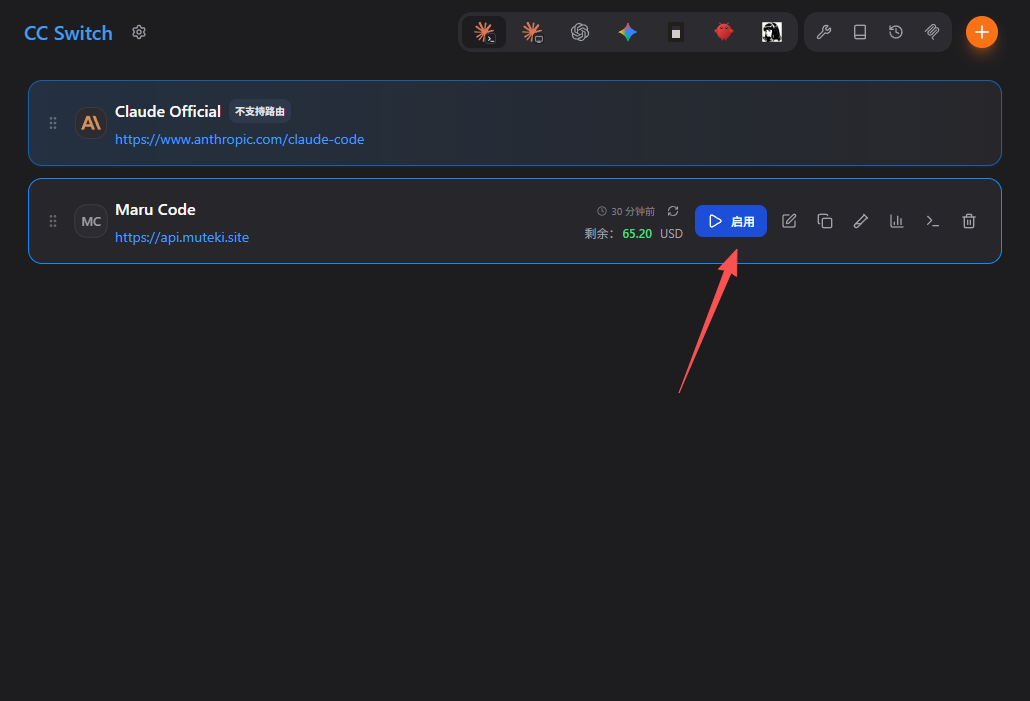Add a new provider with the orange plus button

pyautogui.click(x=982, y=32)
